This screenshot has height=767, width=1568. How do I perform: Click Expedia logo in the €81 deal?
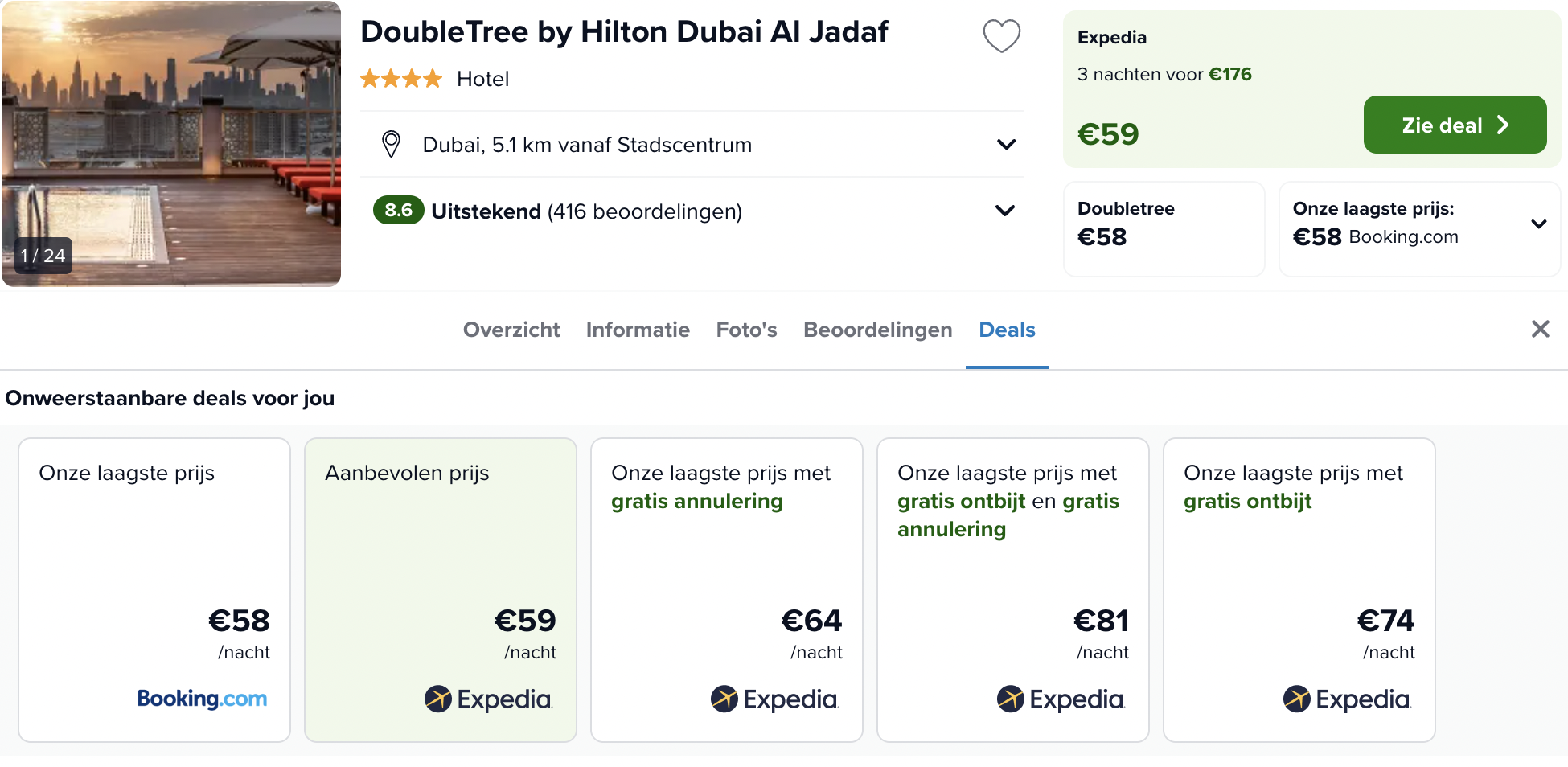[1061, 699]
